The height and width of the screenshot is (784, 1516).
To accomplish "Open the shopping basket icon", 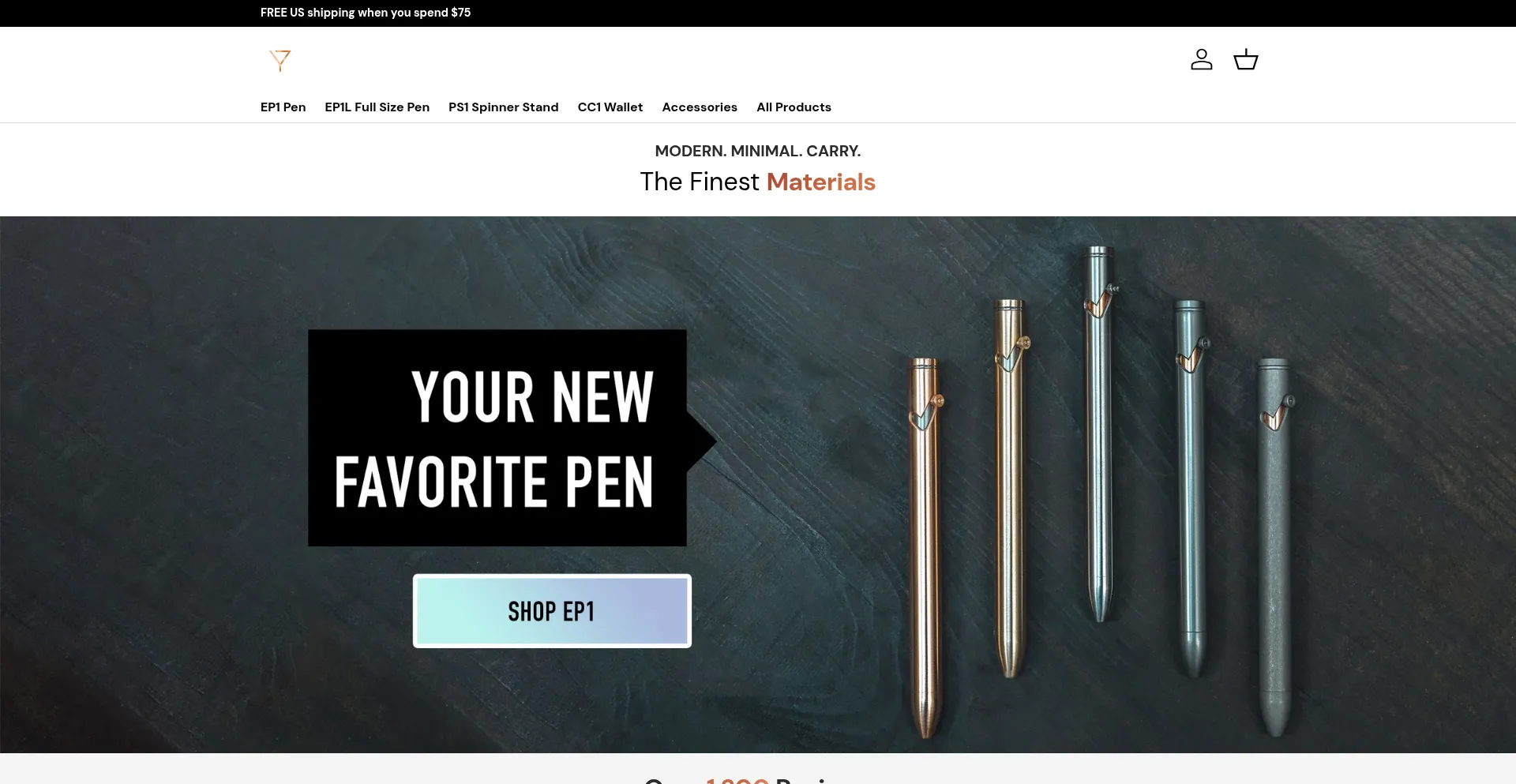I will point(1245,59).
